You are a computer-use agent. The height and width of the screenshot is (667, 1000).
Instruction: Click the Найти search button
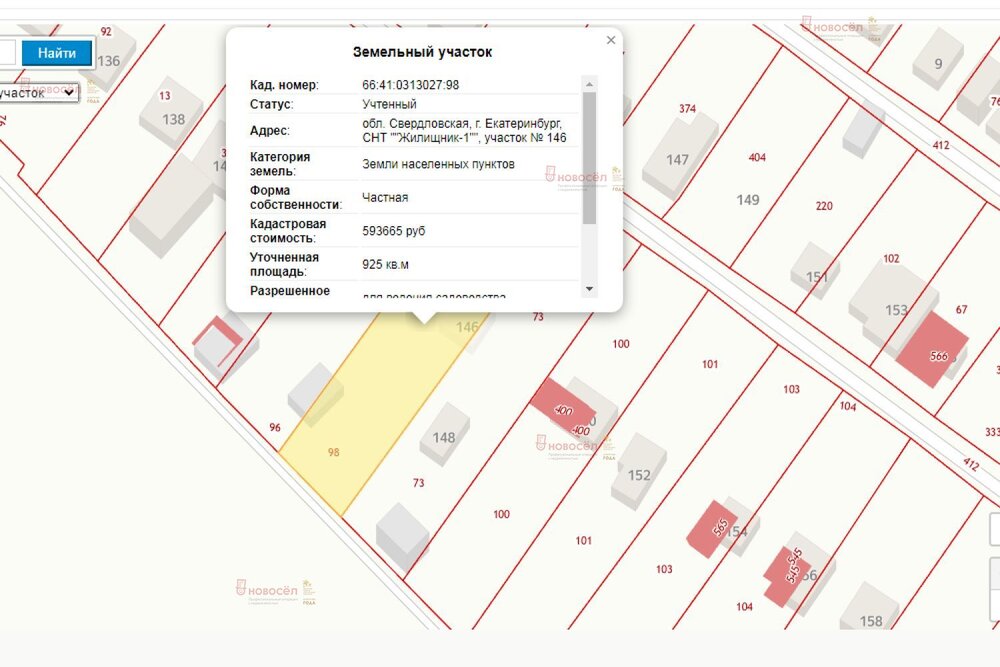point(57,53)
